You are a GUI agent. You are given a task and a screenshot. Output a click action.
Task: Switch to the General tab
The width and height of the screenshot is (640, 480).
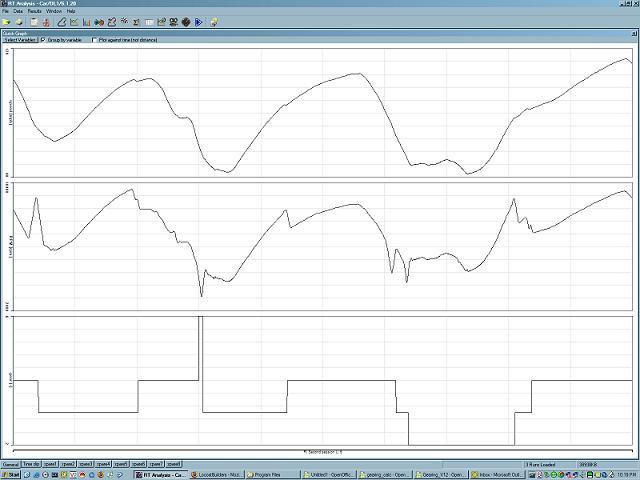coord(11,464)
